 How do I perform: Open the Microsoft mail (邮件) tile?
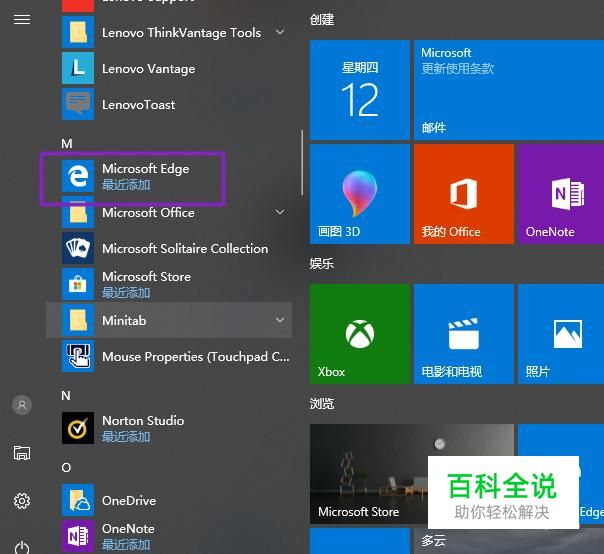coord(509,90)
